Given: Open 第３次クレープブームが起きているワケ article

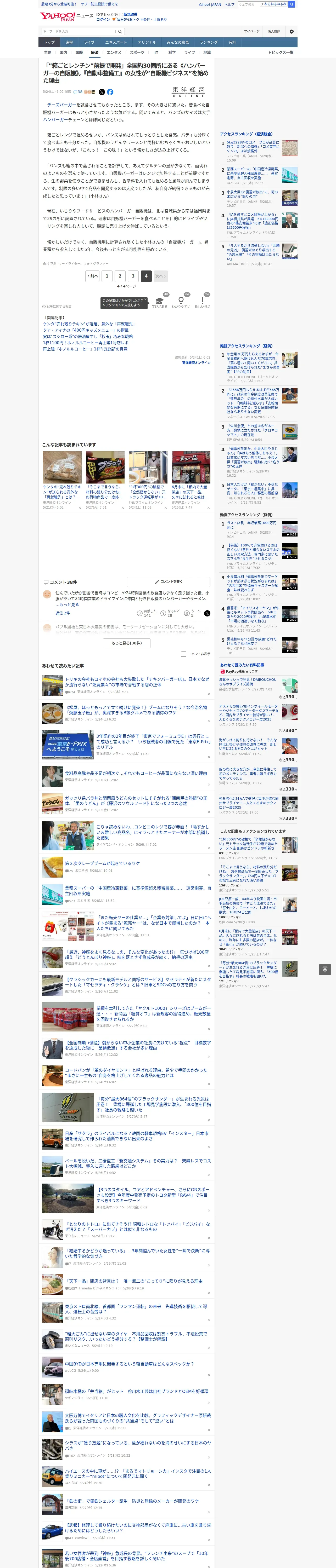Looking at the screenshot, I should [102, 864].
